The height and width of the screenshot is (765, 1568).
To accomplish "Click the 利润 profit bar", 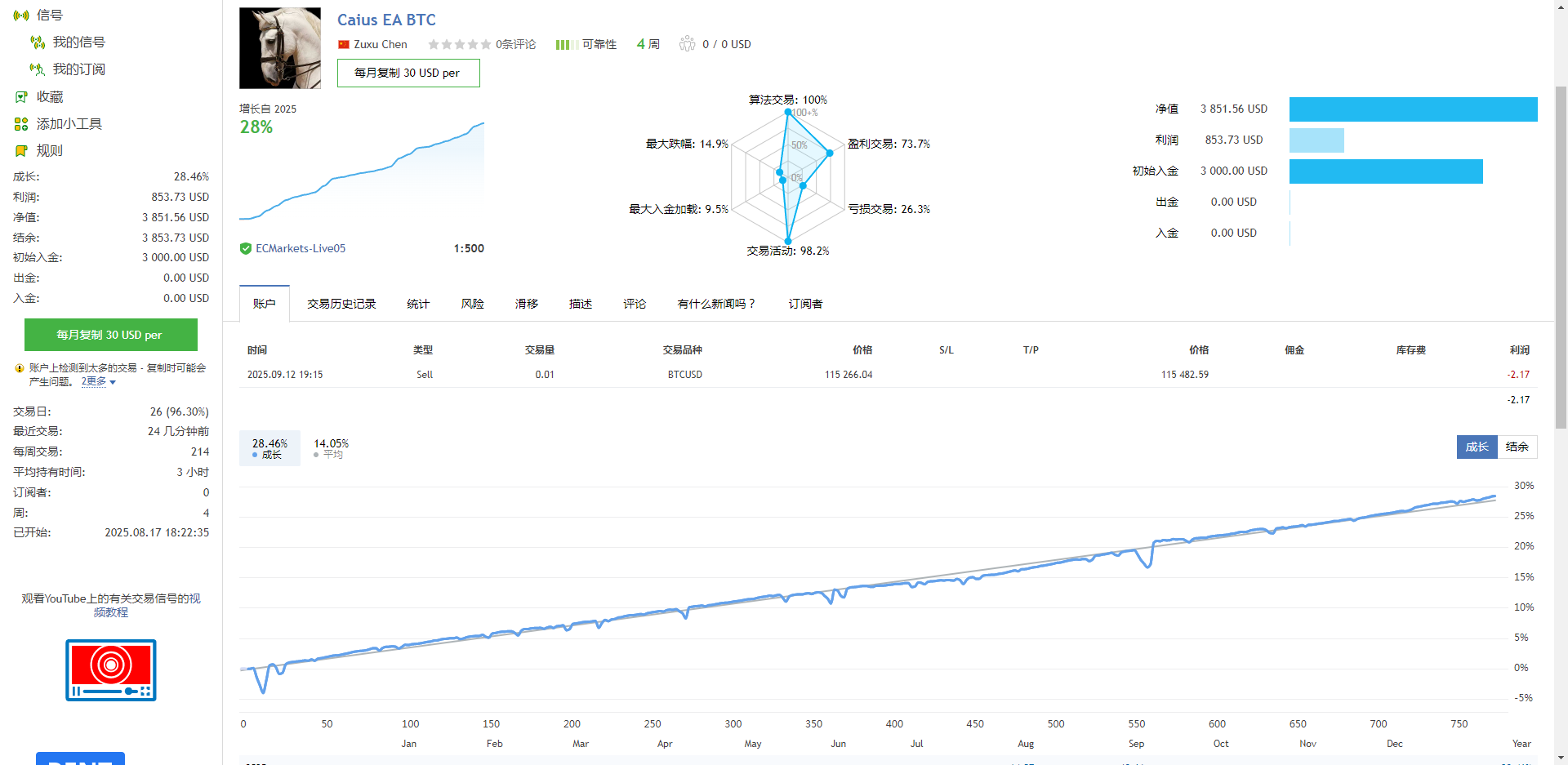I will 1316,140.
